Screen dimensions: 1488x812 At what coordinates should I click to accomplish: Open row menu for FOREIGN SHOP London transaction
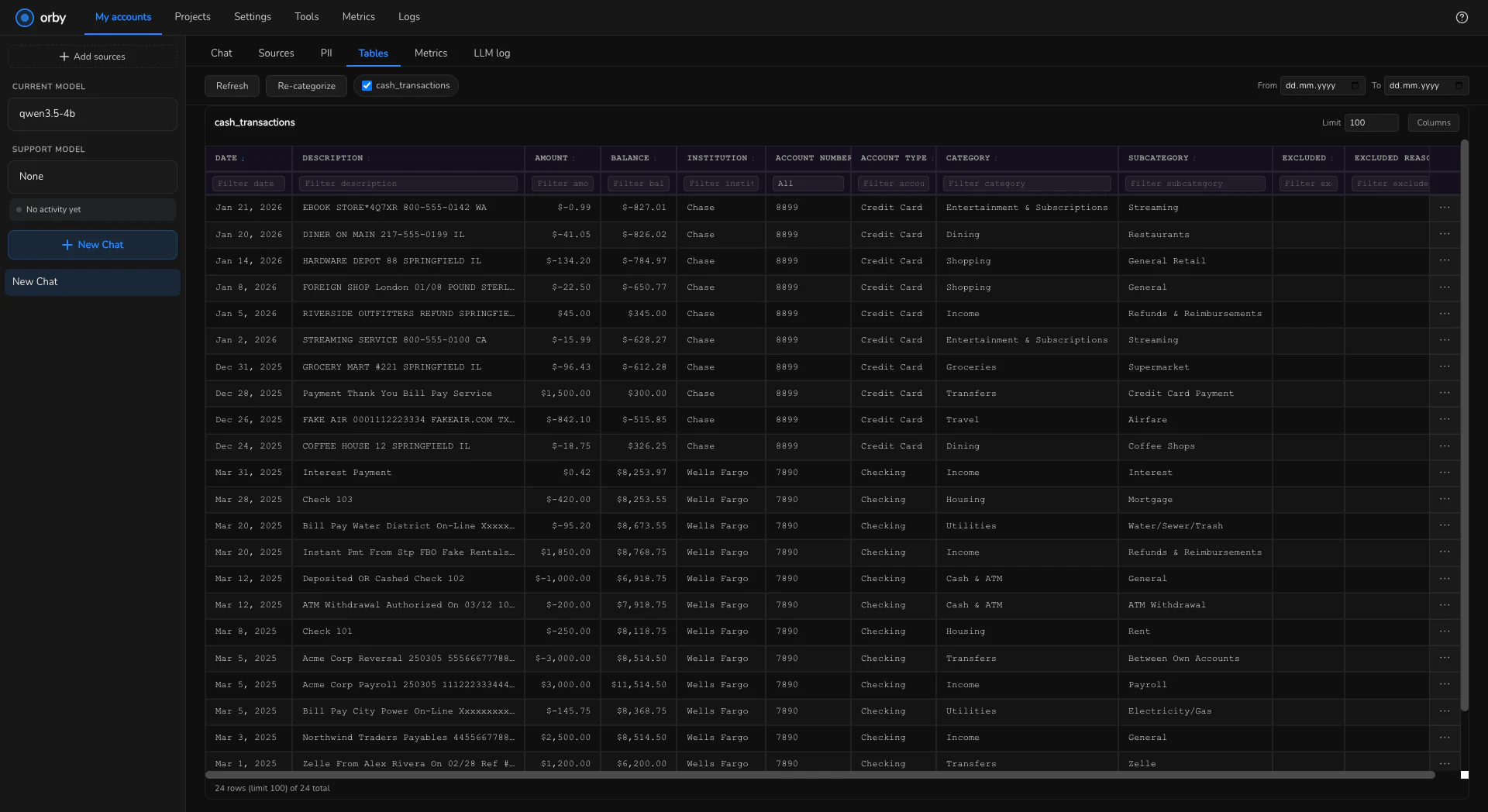[1445, 287]
